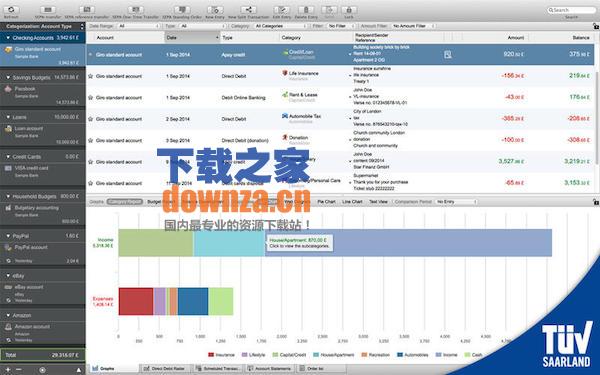Screen dimensions: 600x375
Task: Collapse the Household Budgets group
Action: coord(8,196)
